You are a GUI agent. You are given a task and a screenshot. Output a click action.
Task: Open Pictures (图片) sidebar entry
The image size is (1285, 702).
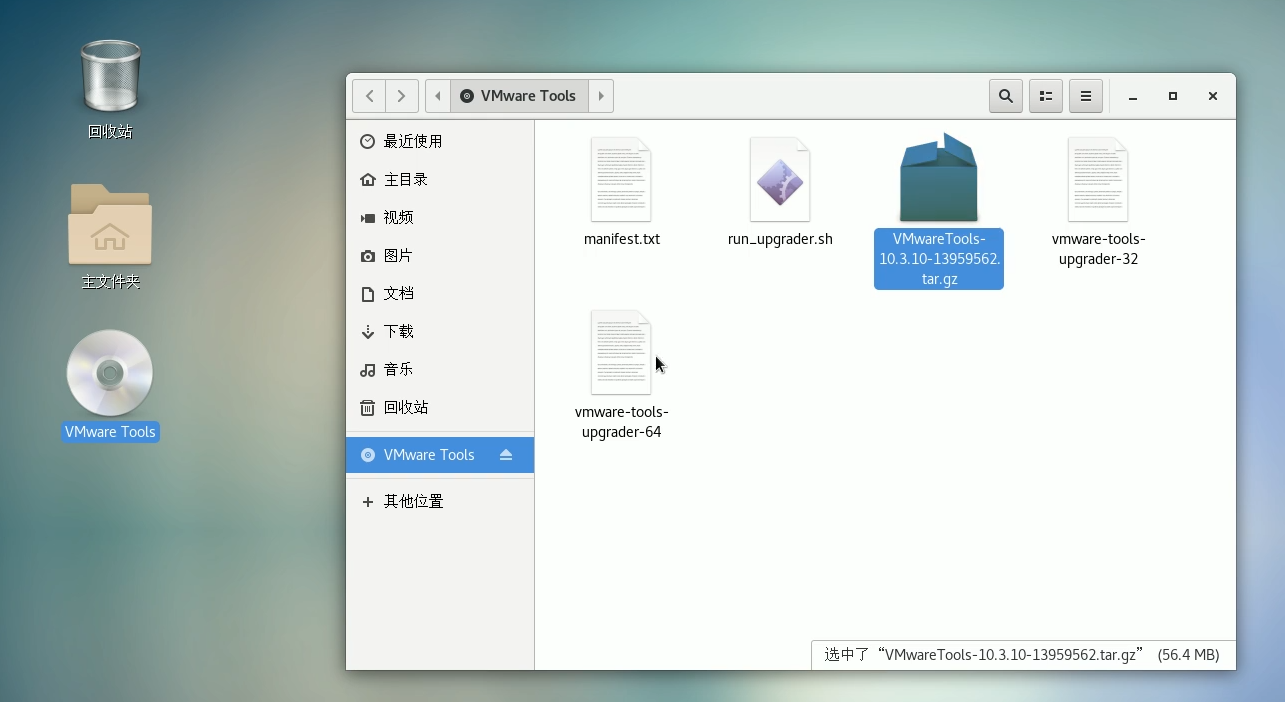440,256
